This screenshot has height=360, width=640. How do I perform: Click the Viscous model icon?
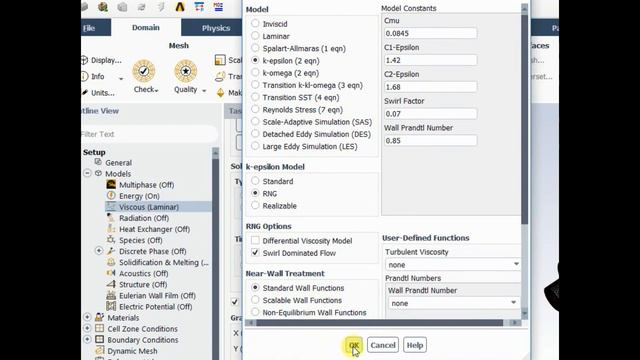(111, 207)
